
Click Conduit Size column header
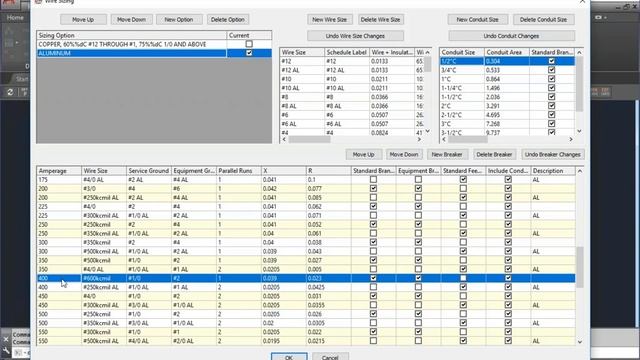click(x=462, y=52)
